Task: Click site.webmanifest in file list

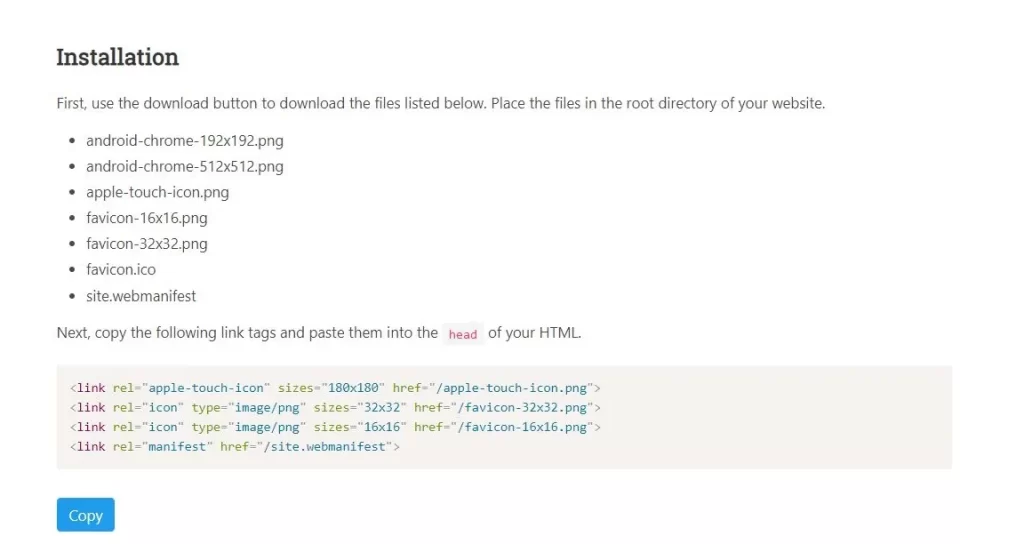Action: pyautogui.click(x=141, y=296)
